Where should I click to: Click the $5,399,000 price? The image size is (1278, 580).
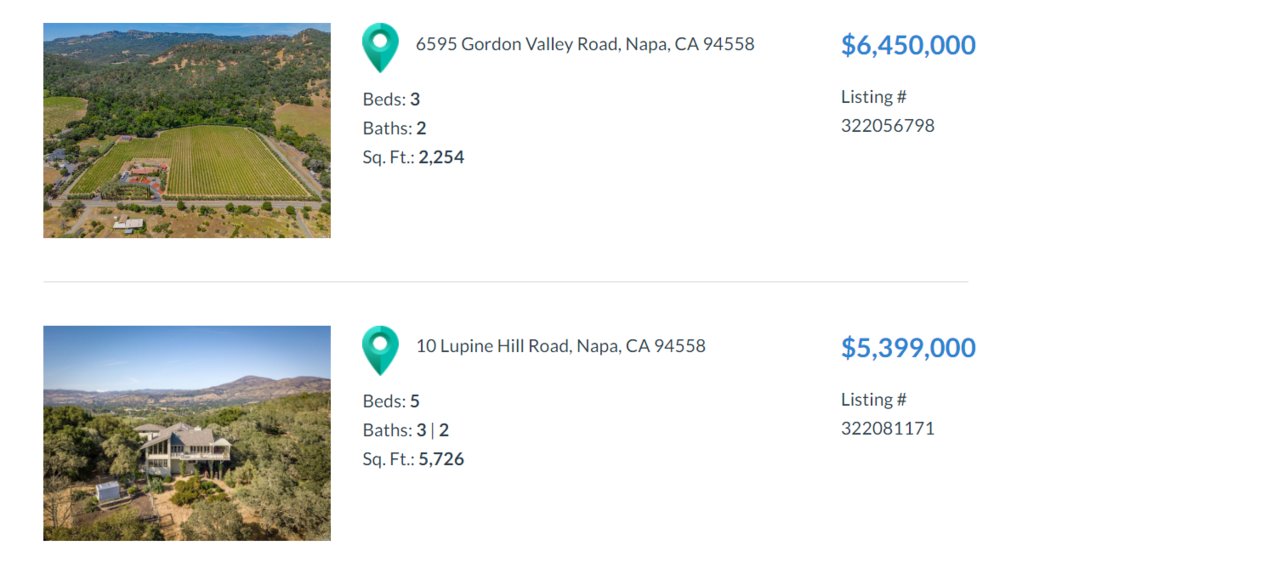click(x=908, y=348)
